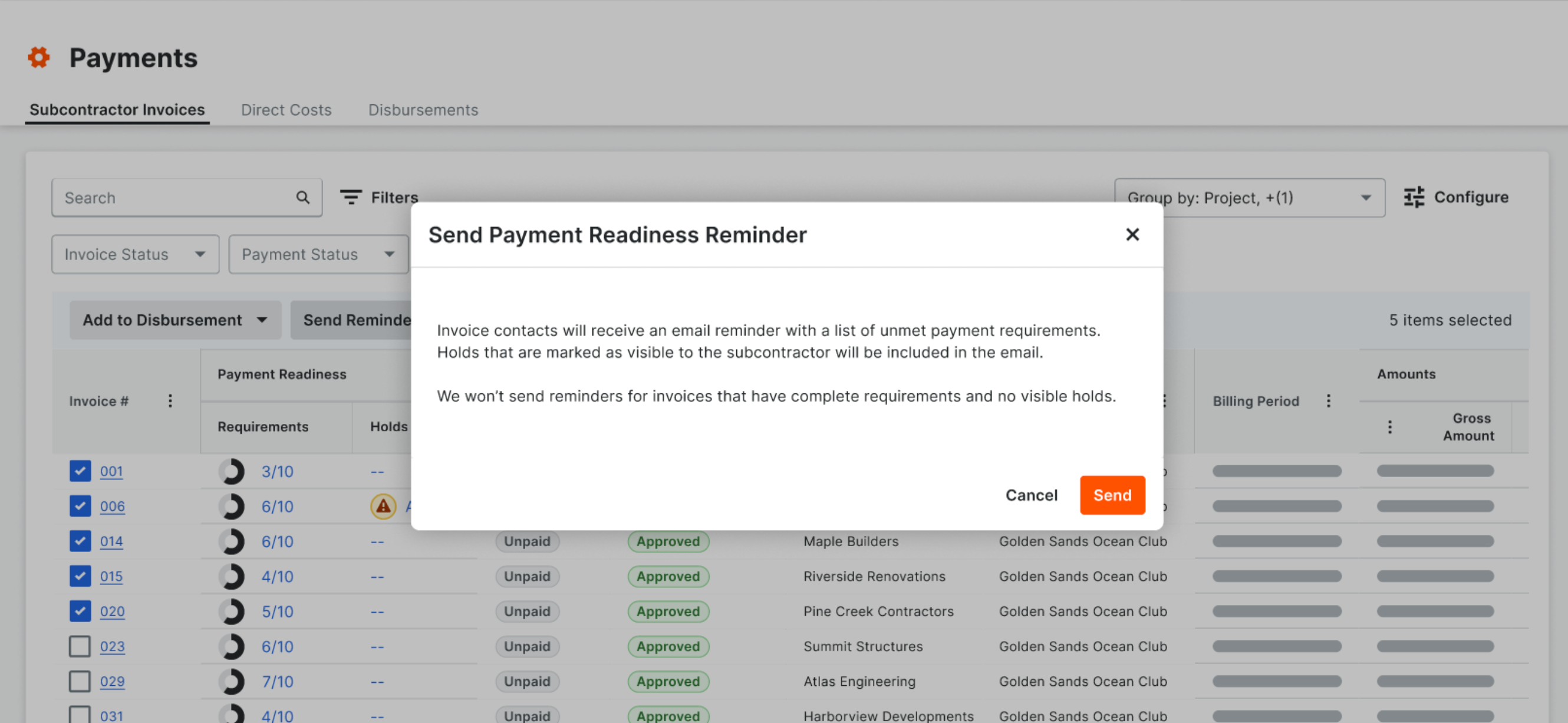Click requirements progress ring for invoice 014

[231, 541]
